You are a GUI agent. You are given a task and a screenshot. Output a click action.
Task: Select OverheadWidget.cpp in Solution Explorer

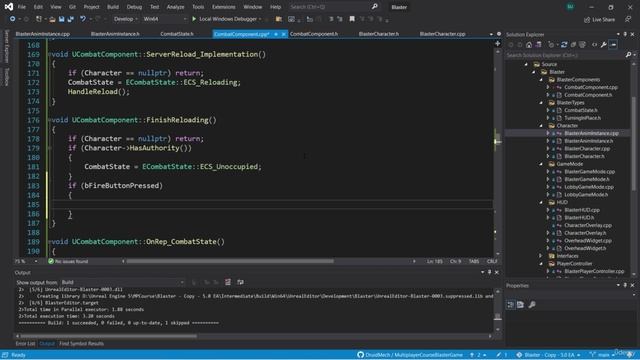pos(588,241)
